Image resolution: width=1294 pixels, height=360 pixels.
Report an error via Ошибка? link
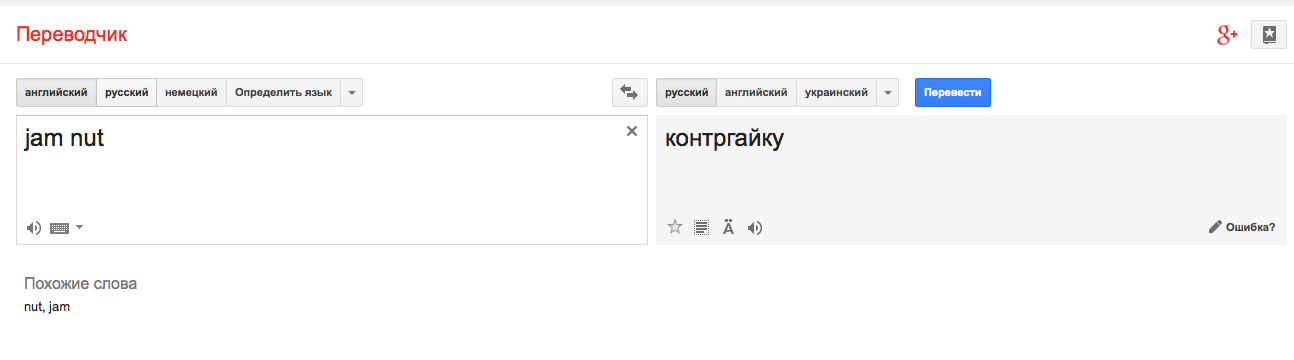coord(1242,227)
